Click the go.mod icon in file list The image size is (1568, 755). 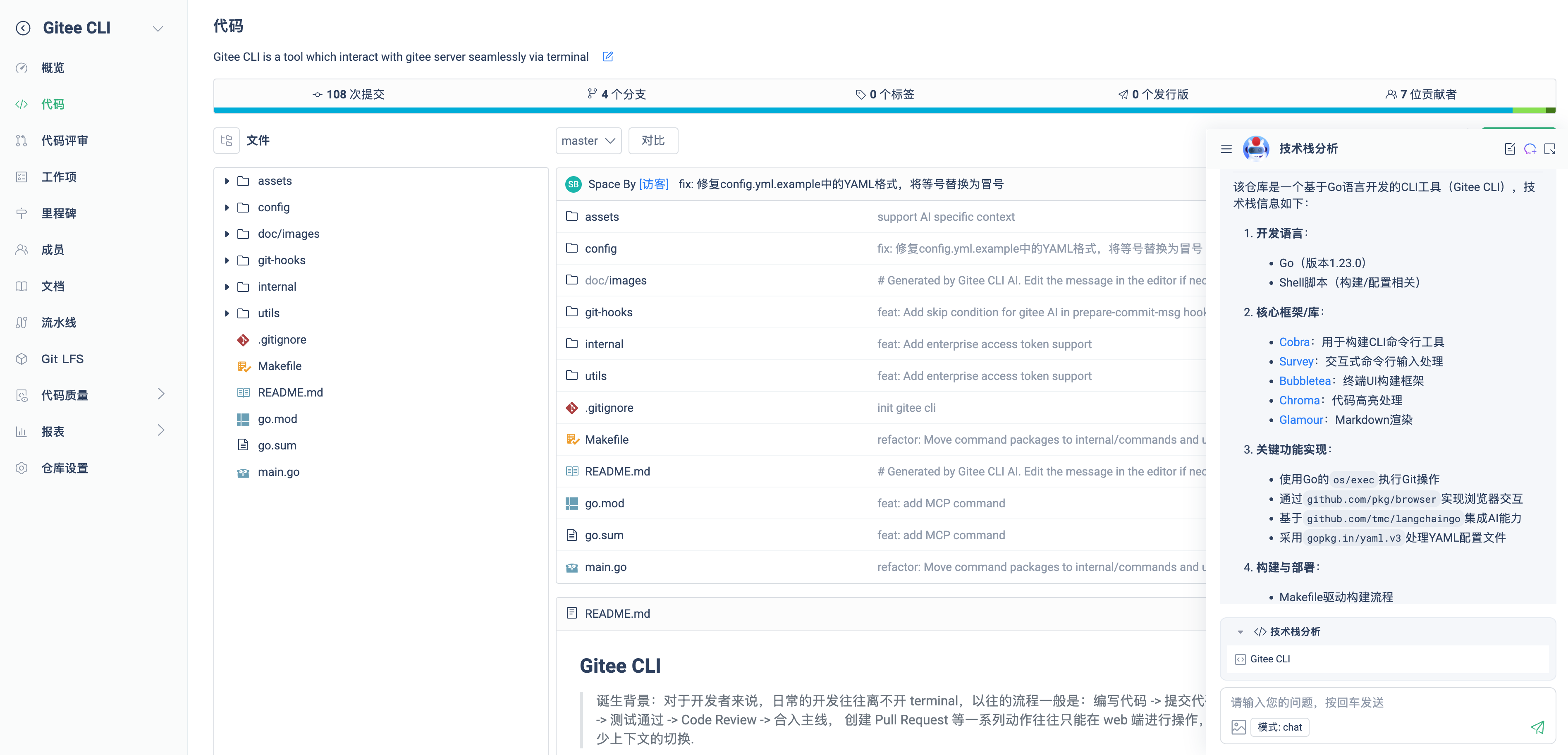coord(571,504)
